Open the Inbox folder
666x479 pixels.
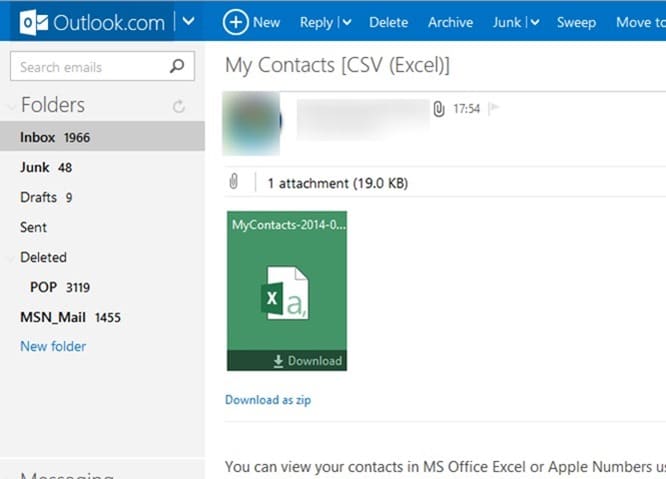(x=102, y=137)
